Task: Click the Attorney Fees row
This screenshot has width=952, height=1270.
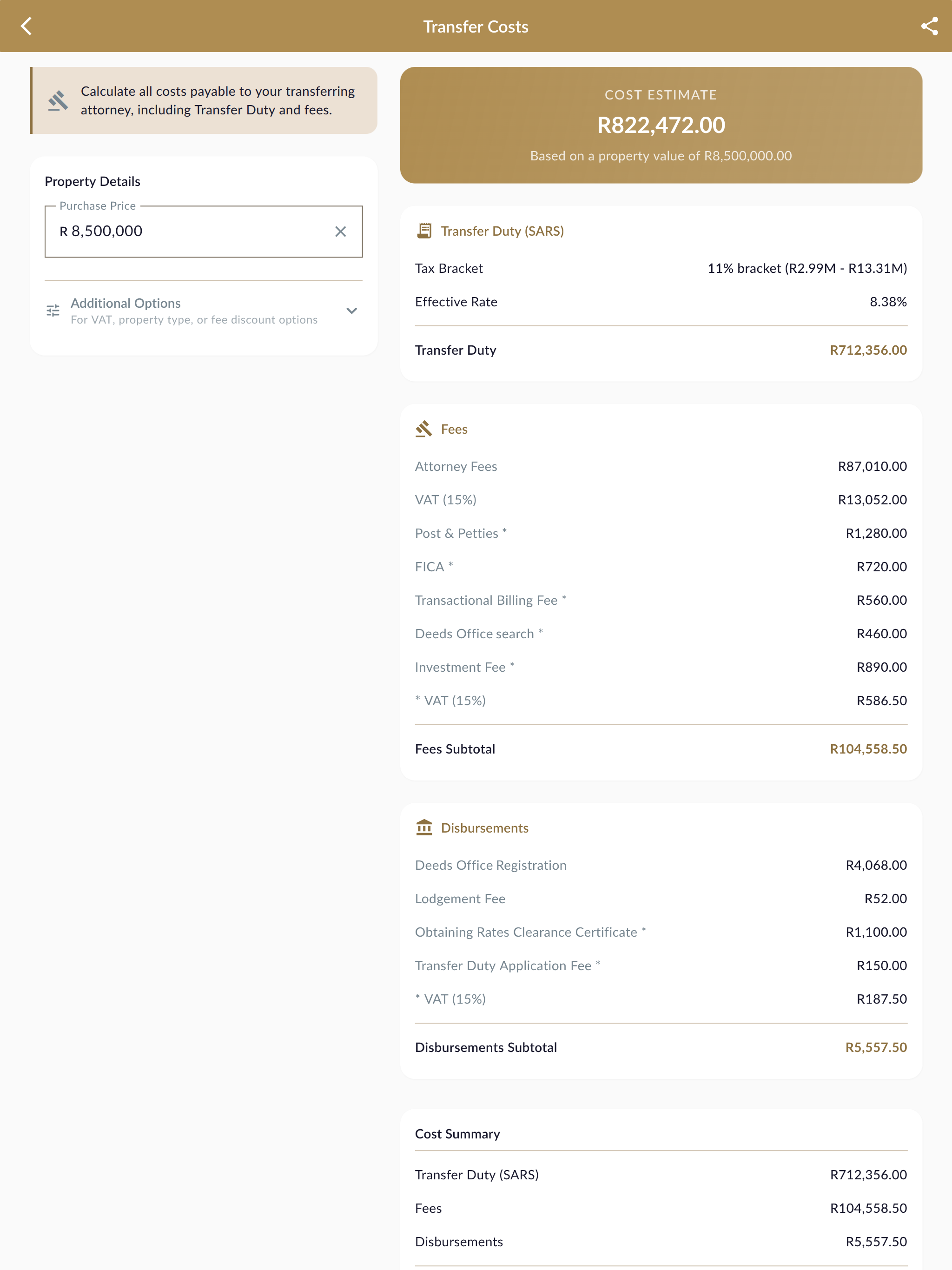Action: (x=661, y=466)
